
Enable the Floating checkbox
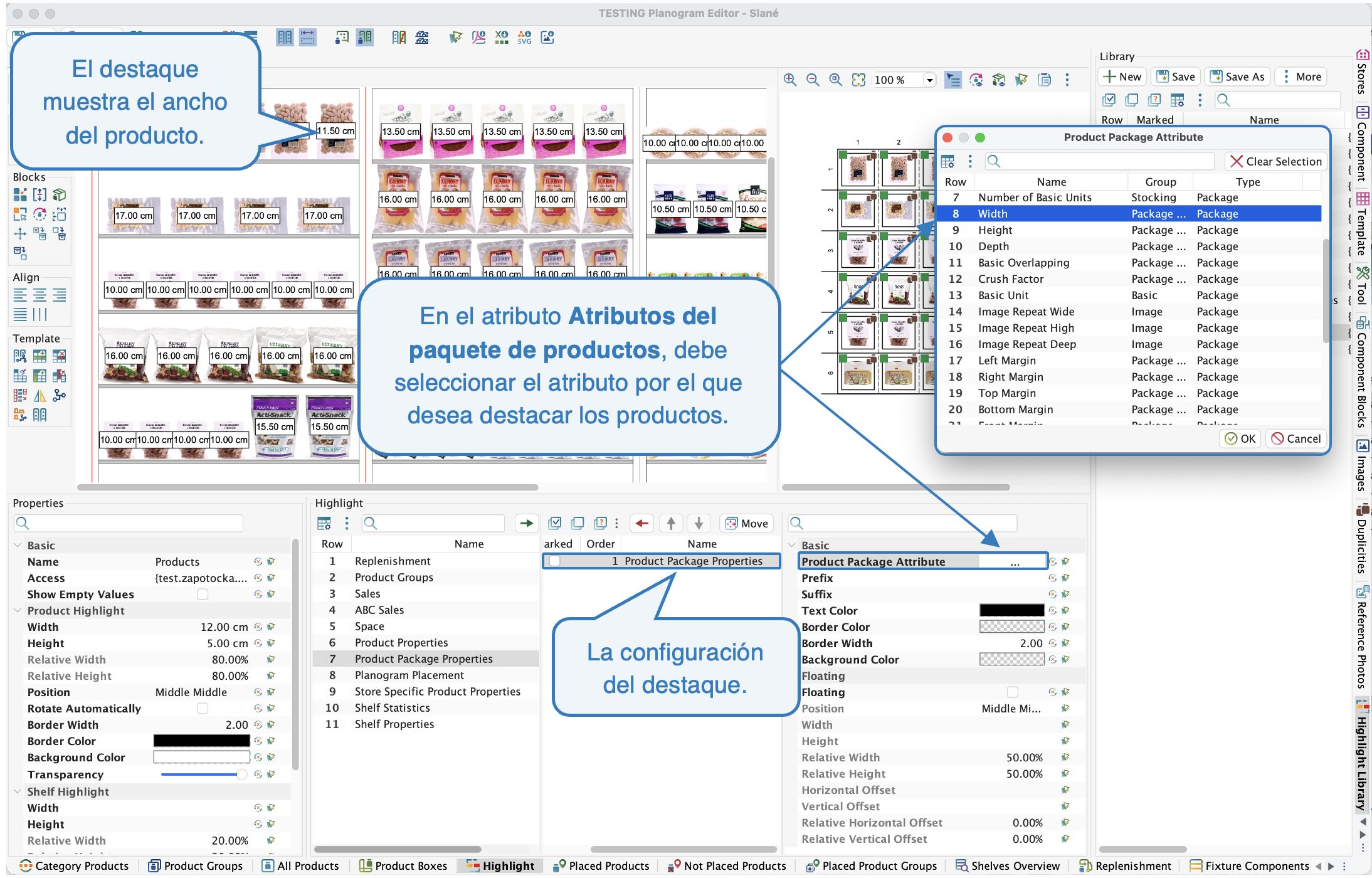(1012, 692)
